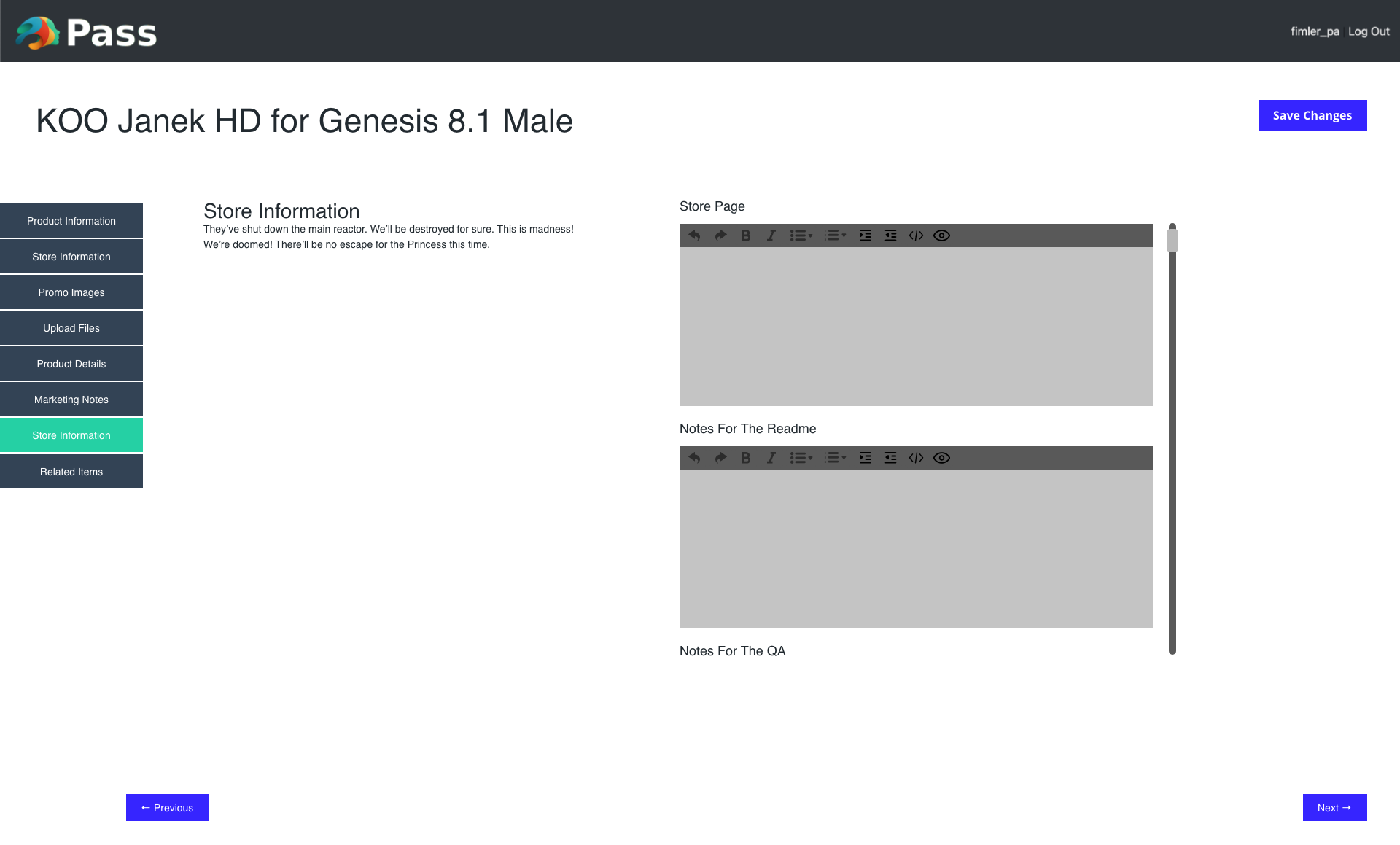Click the vertical scrollbar thumb
The width and height of the screenshot is (1400, 845).
1172,240
